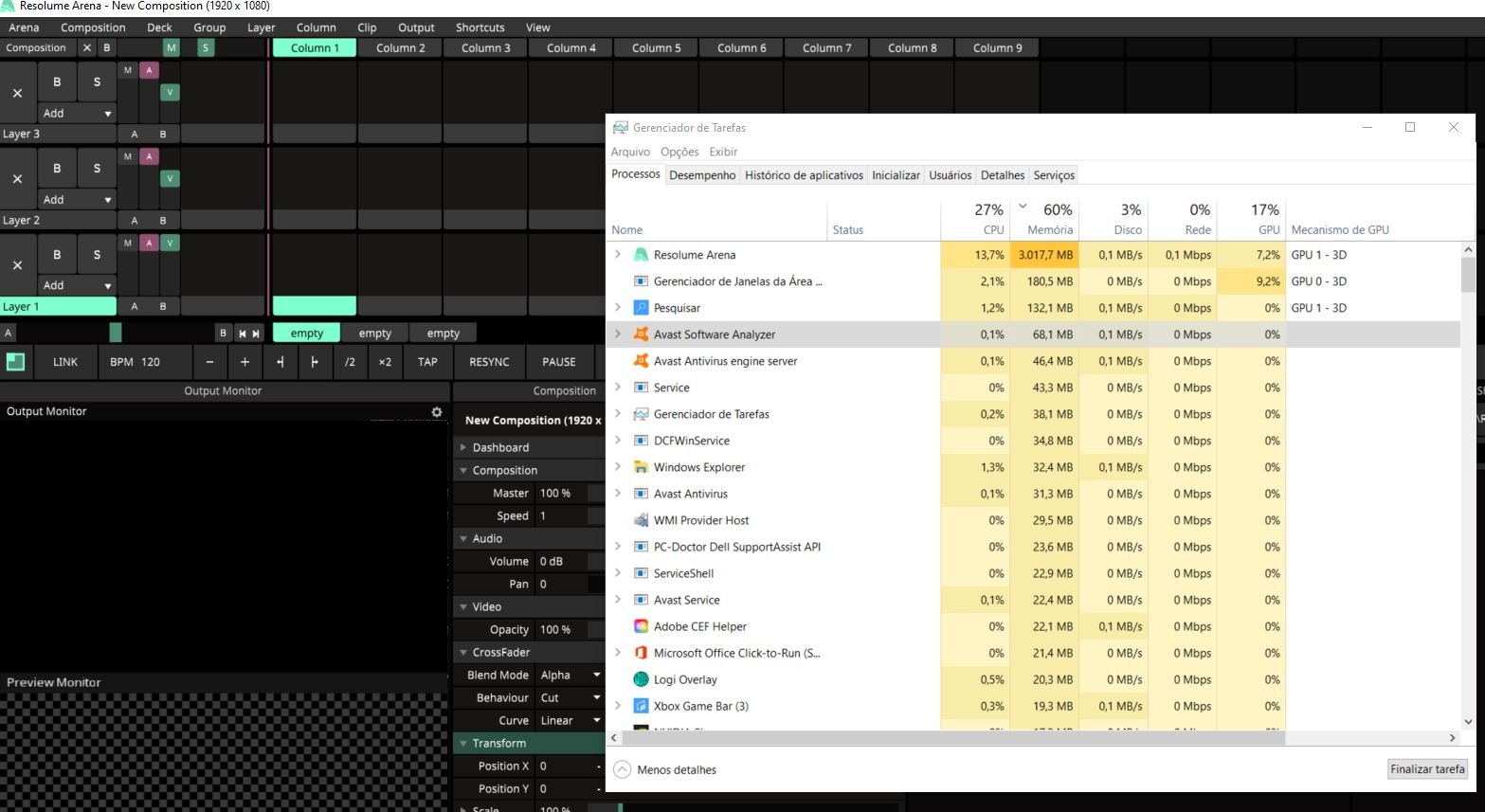
Task: Click the Windows Explorer folder icon
Action: [x=641, y=467]
